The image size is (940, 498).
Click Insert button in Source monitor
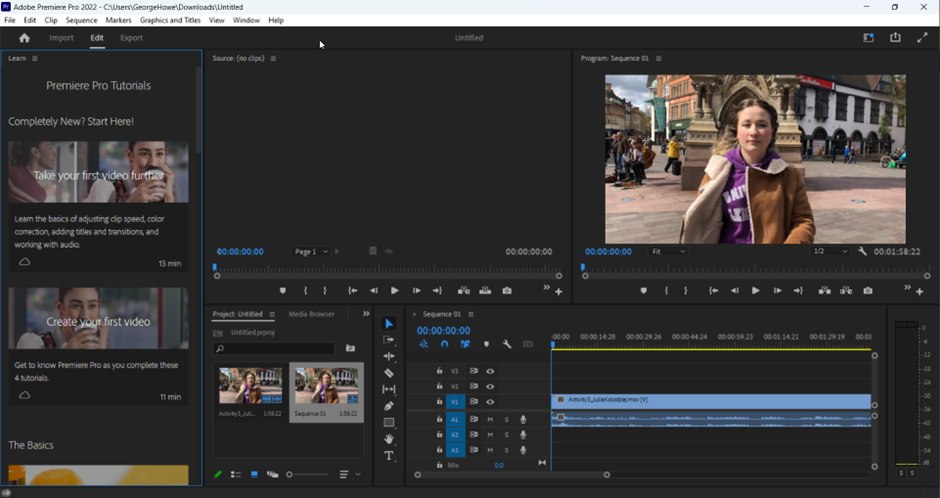point(463,291)
